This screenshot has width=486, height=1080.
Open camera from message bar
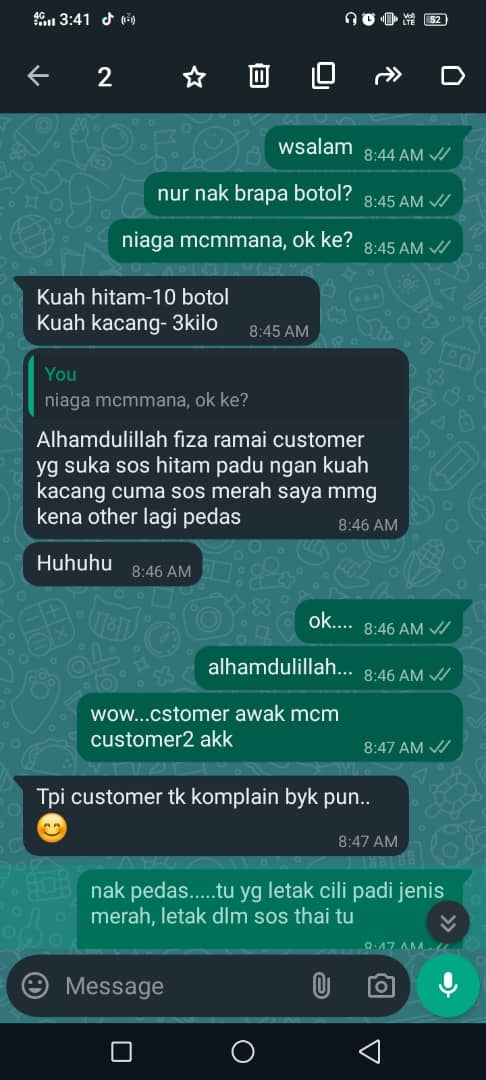pyautogui.click(x=381, y=986)
